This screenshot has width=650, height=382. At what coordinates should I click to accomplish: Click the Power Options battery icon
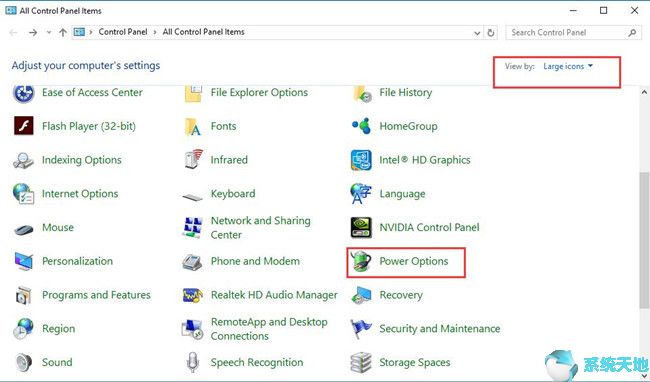361,262
